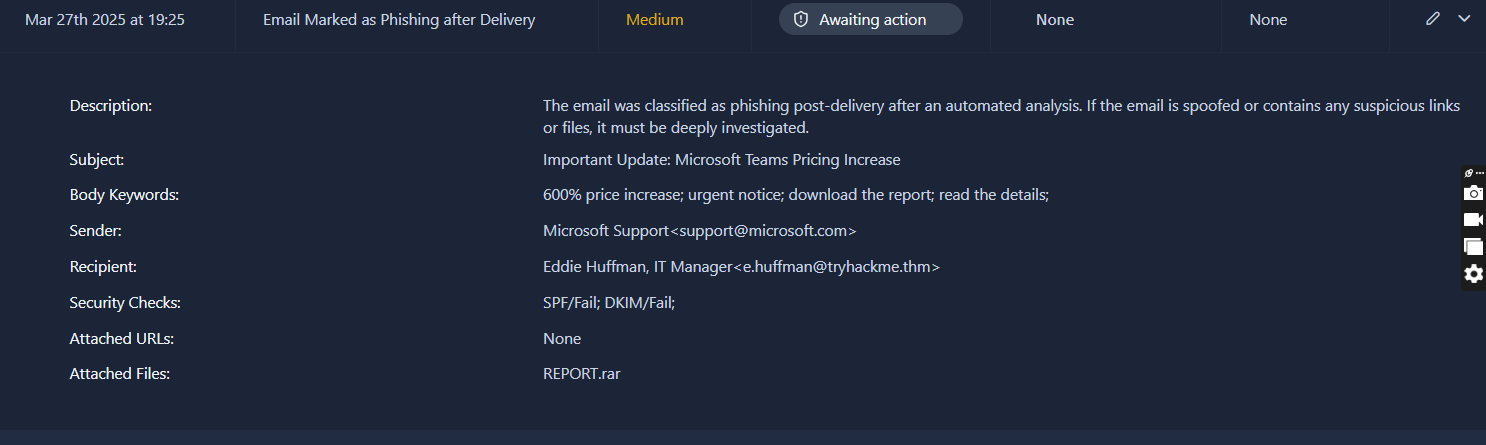Image resolution: width=1486 pixels, height=445 pixels.
Task: Click the small pin icon atop the side toolbar
Action: click(x=1468, y=173)
